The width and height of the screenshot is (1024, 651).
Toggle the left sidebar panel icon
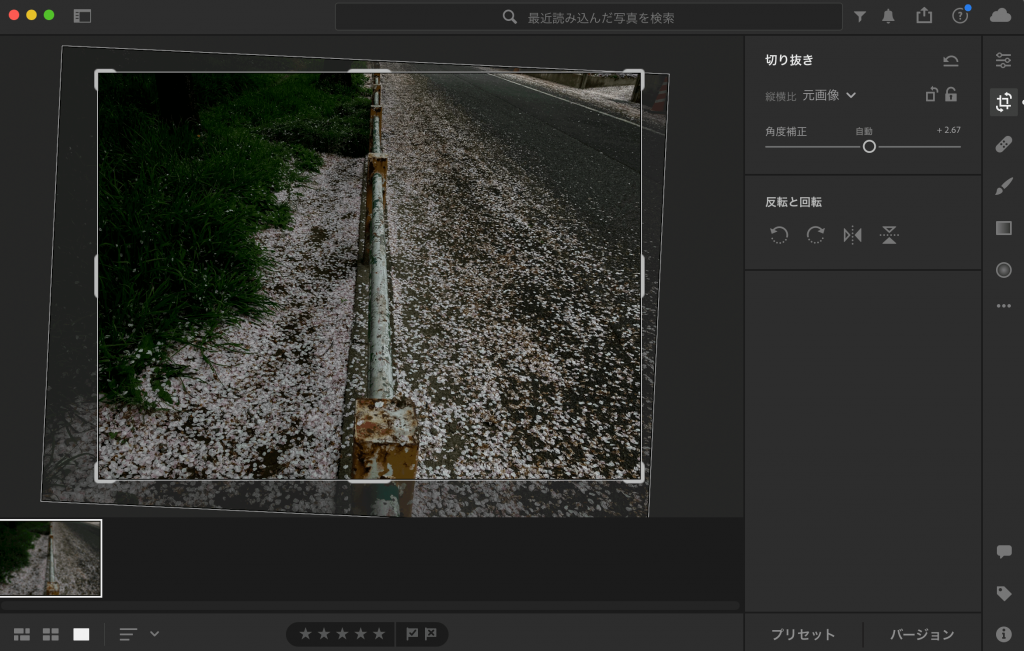[x=82, y=16]
